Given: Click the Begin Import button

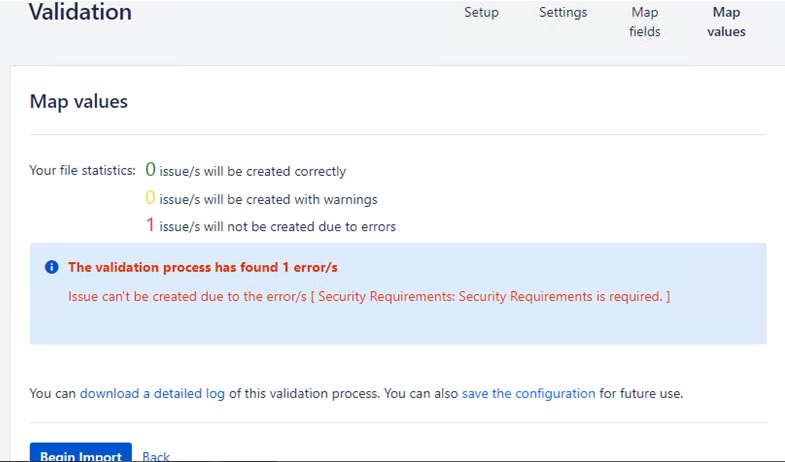Looking at the screenshot, I should click(x=81, y=453).
